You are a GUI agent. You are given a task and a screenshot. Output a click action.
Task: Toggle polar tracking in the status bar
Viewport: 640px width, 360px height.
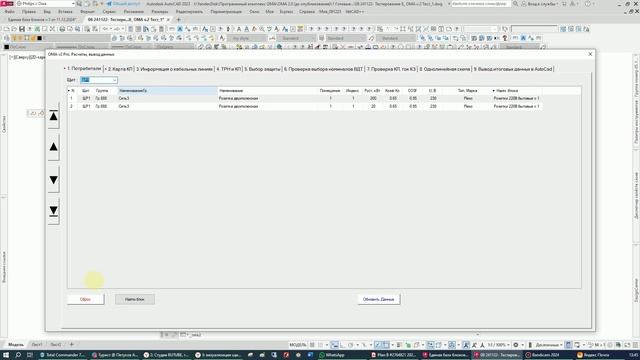351,345
